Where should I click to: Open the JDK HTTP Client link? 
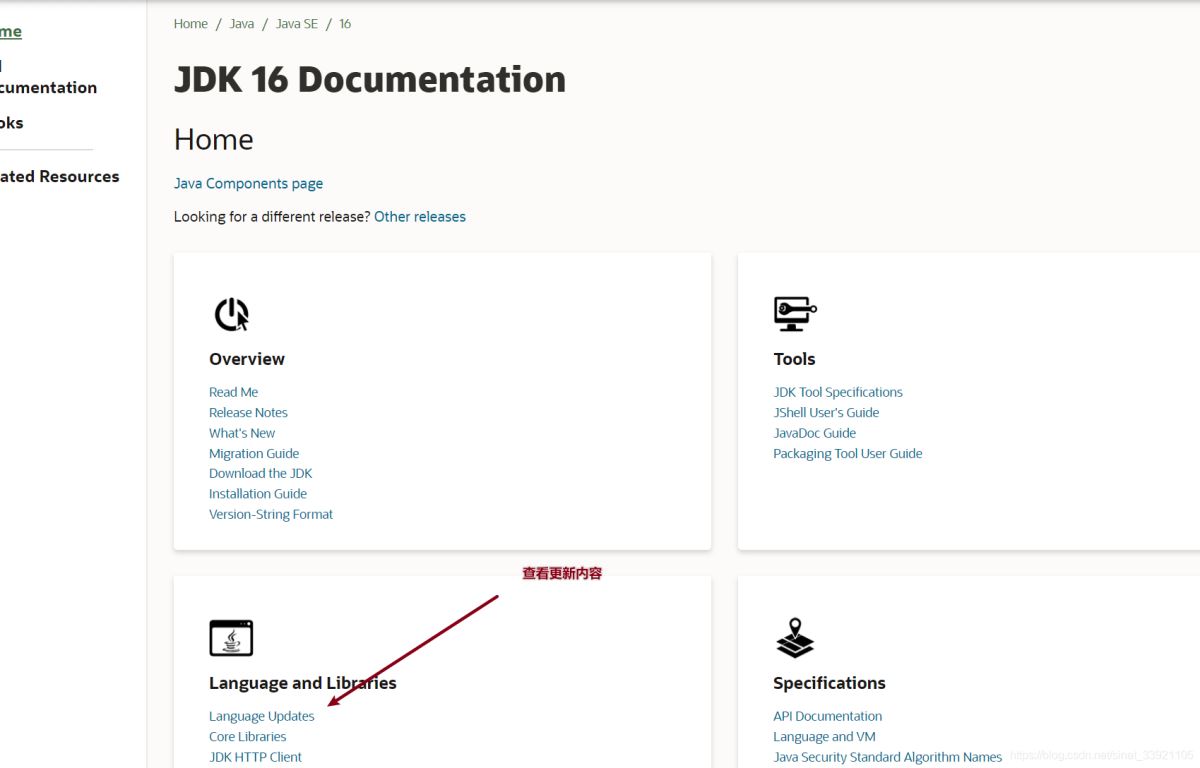255,757
